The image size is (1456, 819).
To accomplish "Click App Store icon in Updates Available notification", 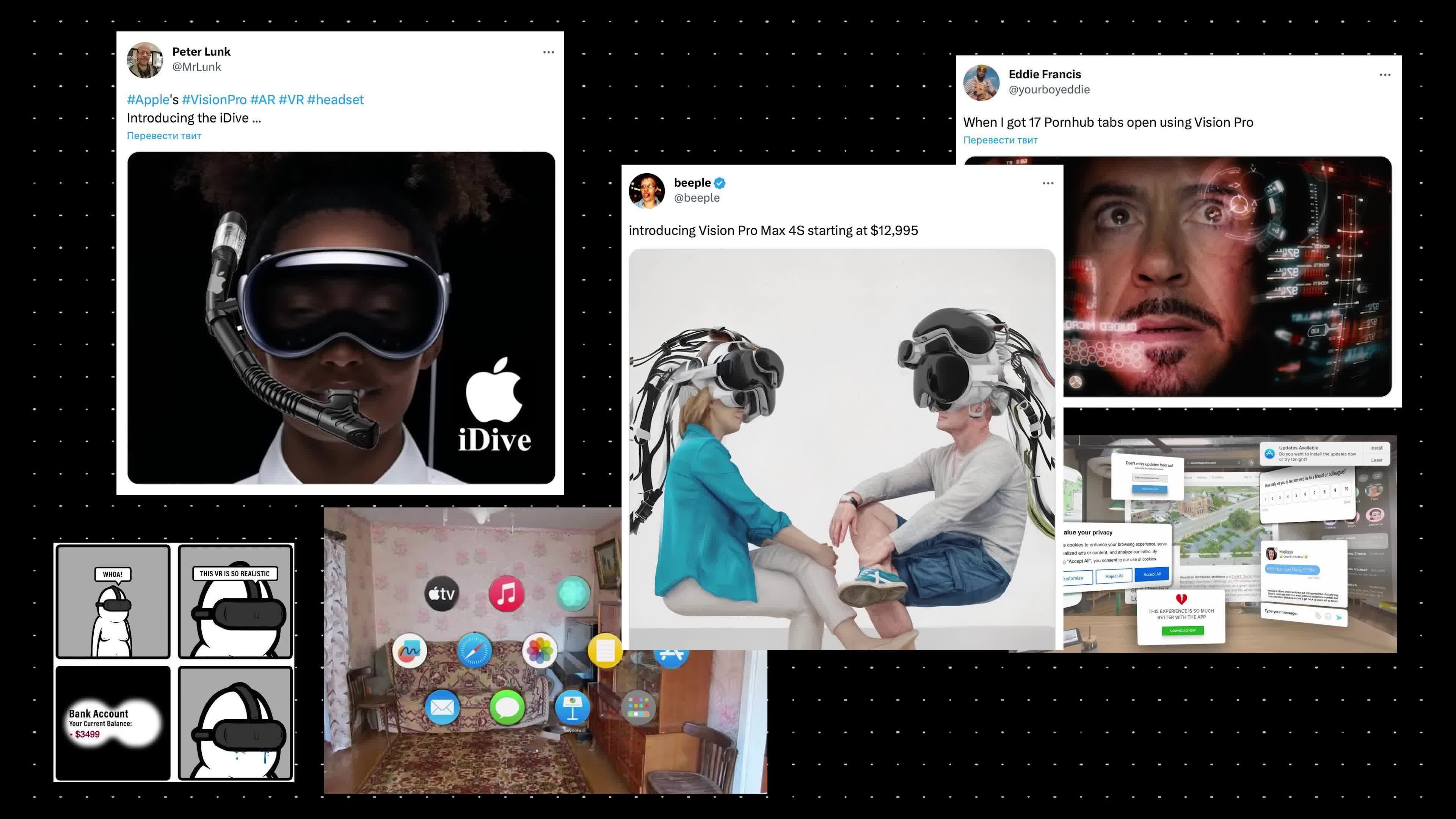I will pyautogui.click(x=1270, y=454).
